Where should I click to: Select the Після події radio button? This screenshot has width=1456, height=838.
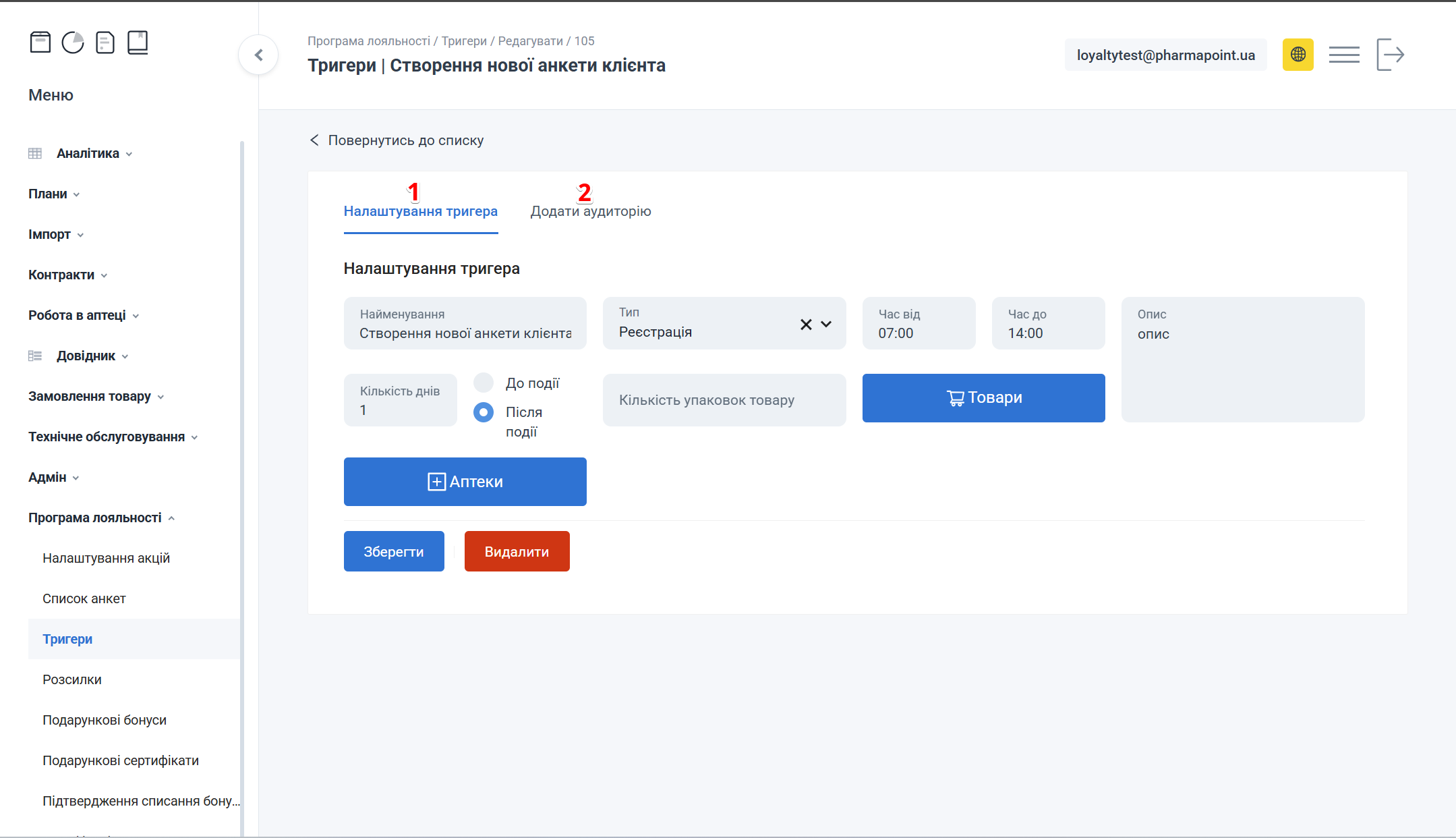(x=484, y=412)
